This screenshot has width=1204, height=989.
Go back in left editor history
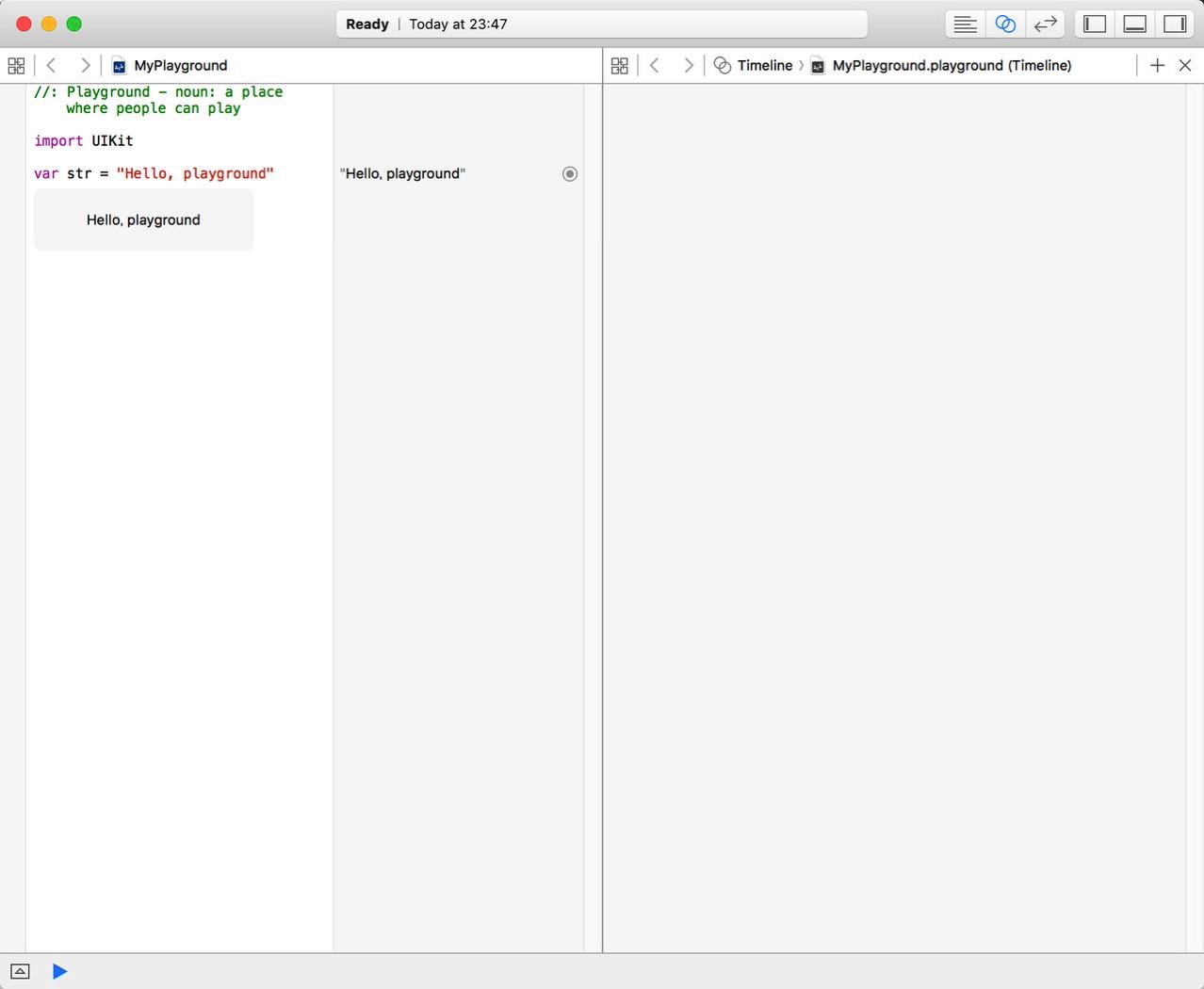(x=52, y=66)
